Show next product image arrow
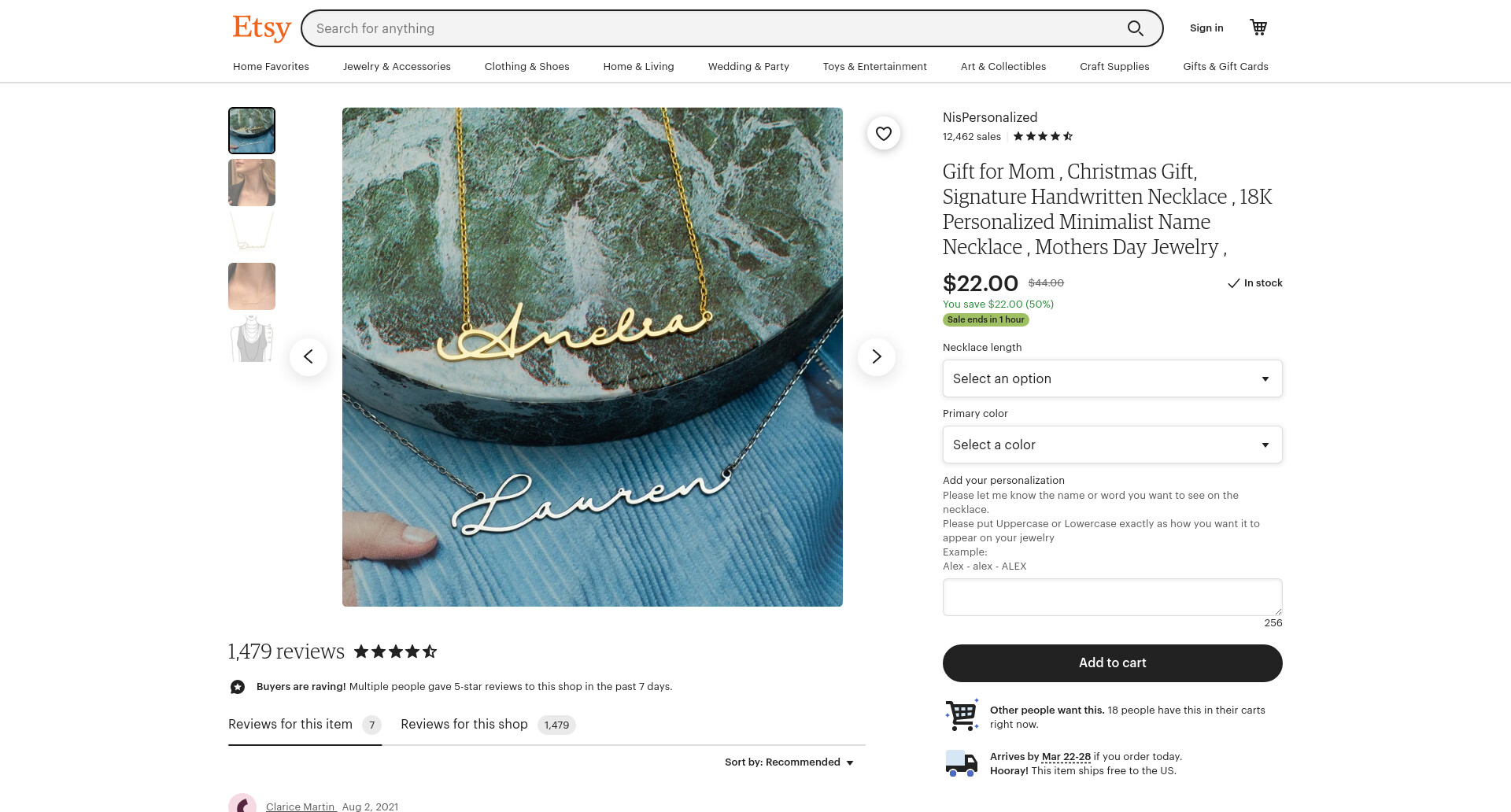The width and height of the screenshot is (1511, 812). [x=877, y=356]
